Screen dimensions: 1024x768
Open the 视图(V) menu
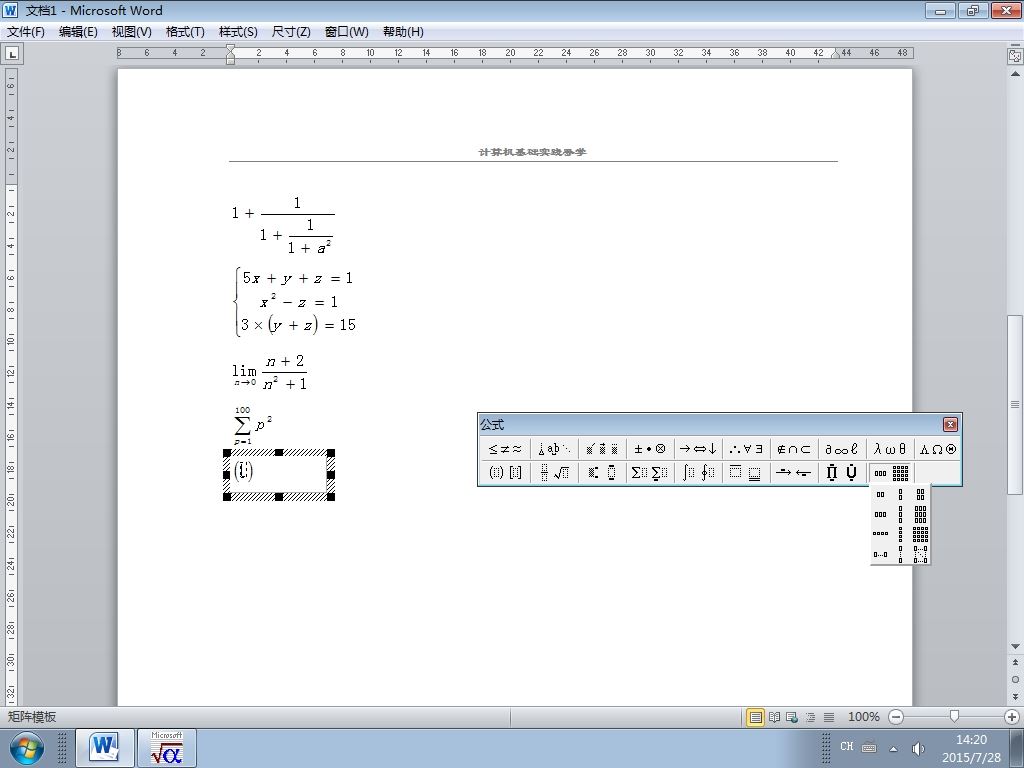pos(131,31)
